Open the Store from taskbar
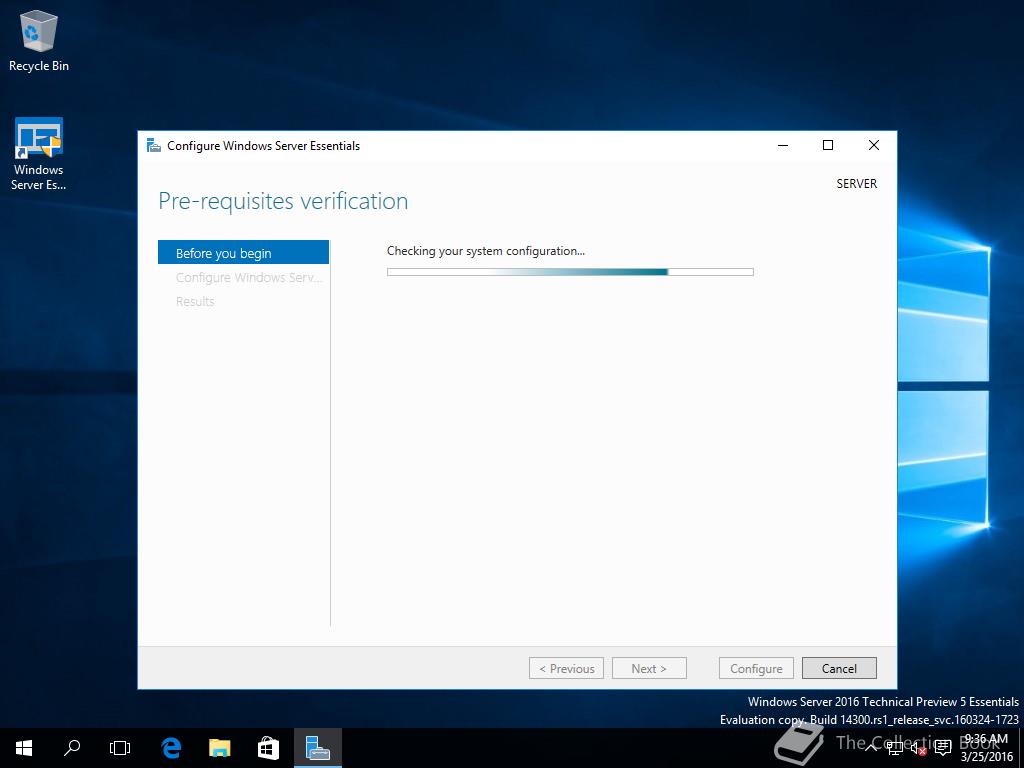The height and width of the screenshot is (768, 1024). coord(268,748)
